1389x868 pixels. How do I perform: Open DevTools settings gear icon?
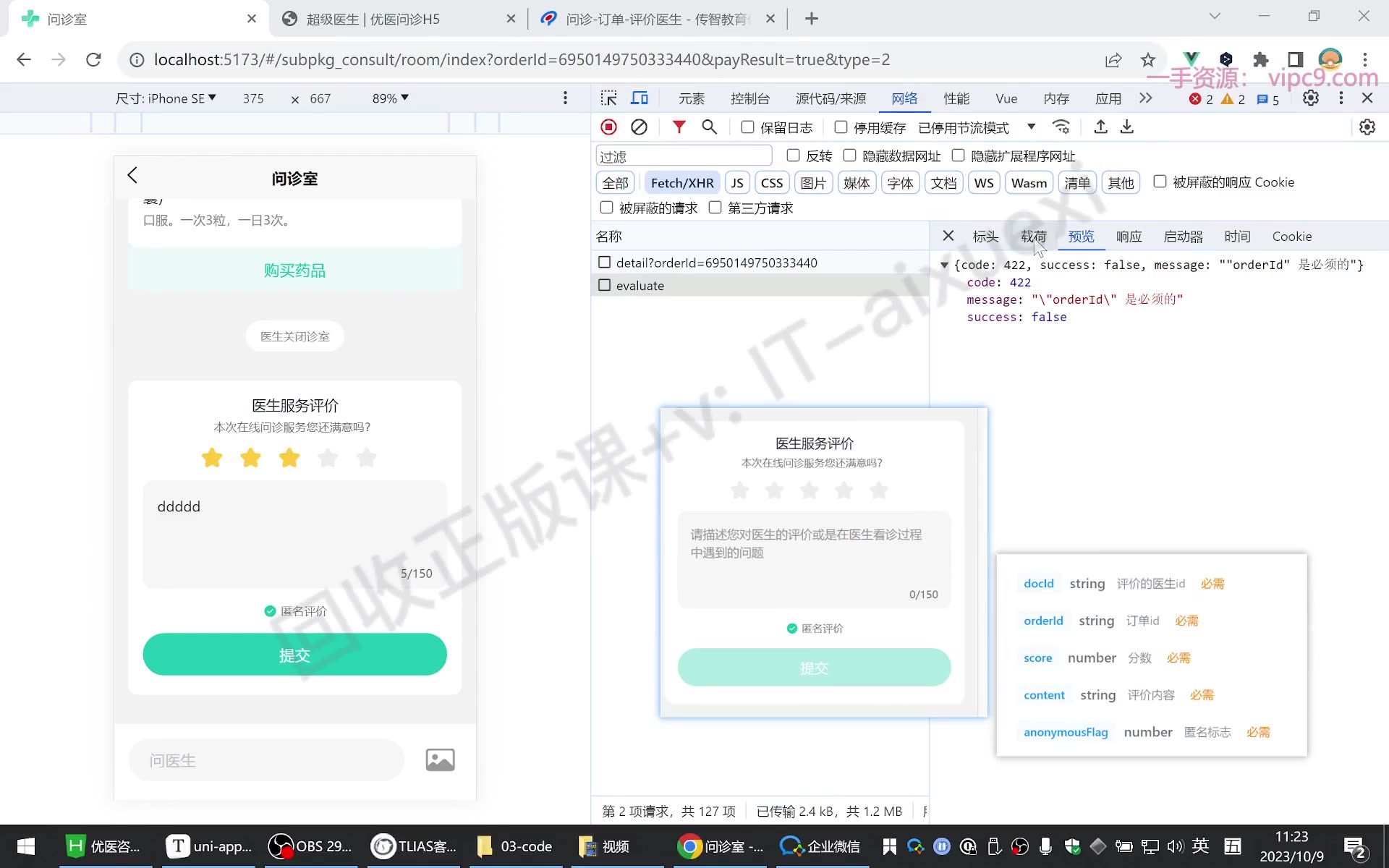[1310, 98]
